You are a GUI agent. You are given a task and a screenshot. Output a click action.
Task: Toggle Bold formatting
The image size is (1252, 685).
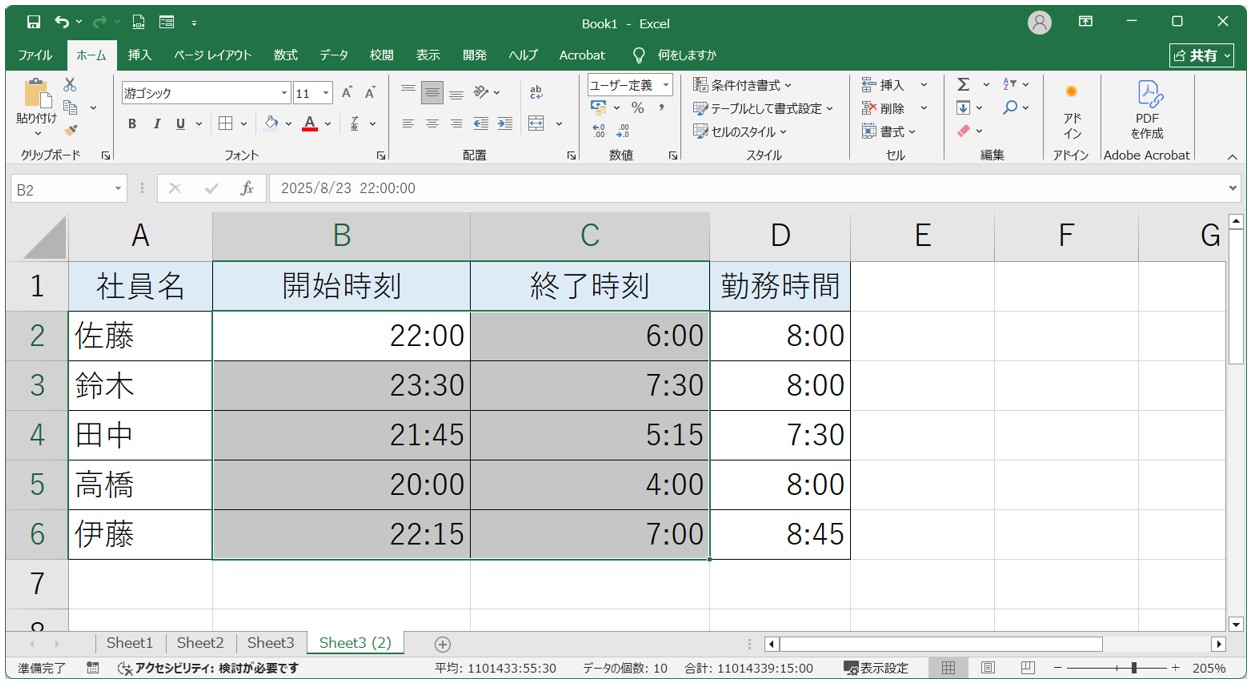(132, 124)
